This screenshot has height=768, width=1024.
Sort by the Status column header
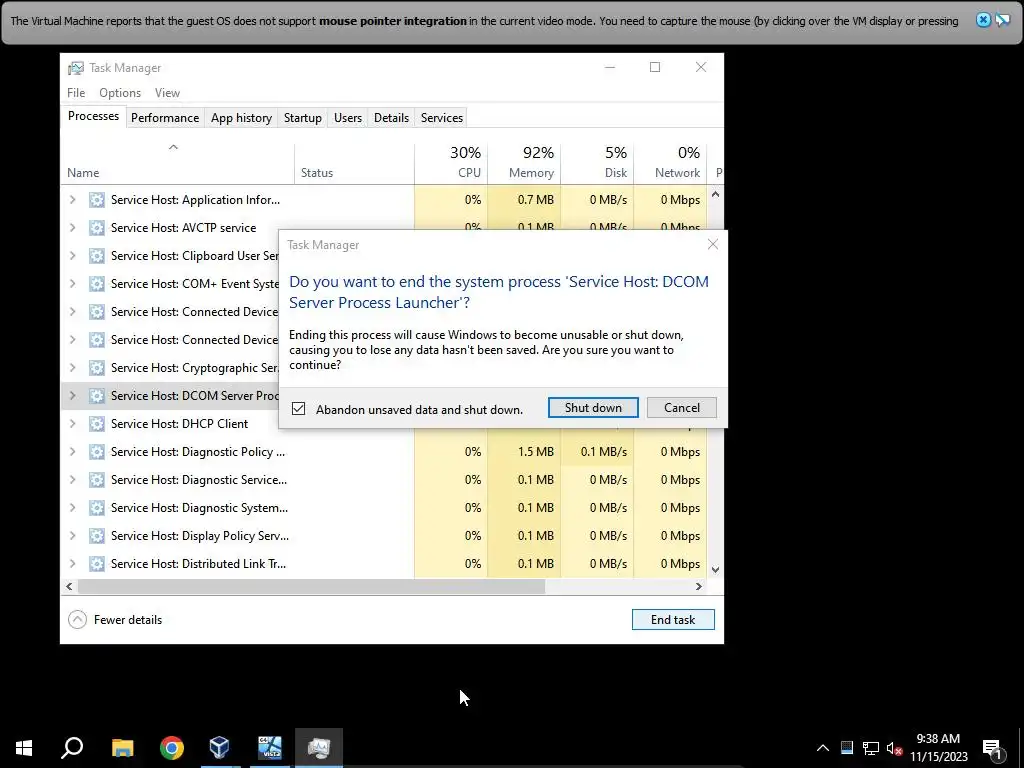(x=354, y=163)
